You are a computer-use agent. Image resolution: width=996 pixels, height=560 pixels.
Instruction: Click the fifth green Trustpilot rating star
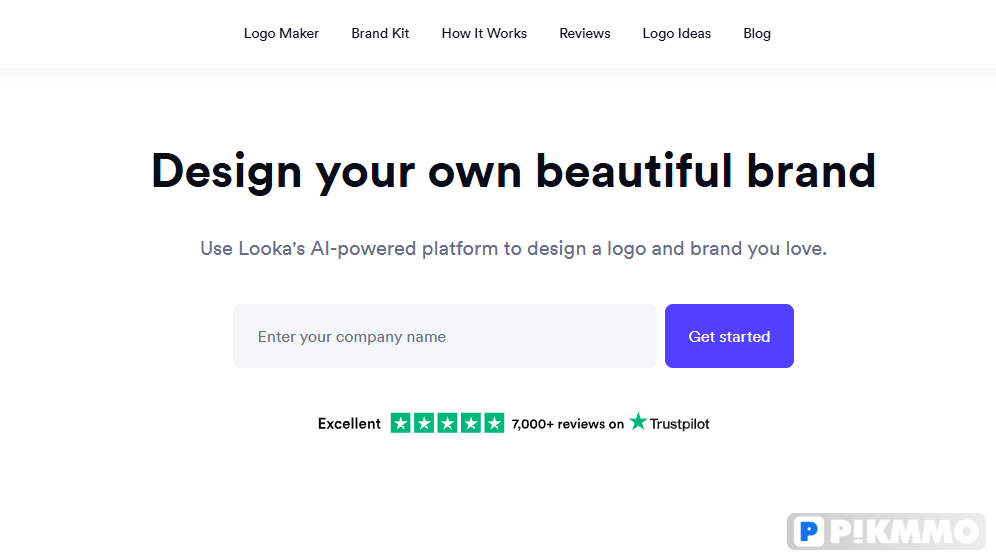(x=494, y=423)
